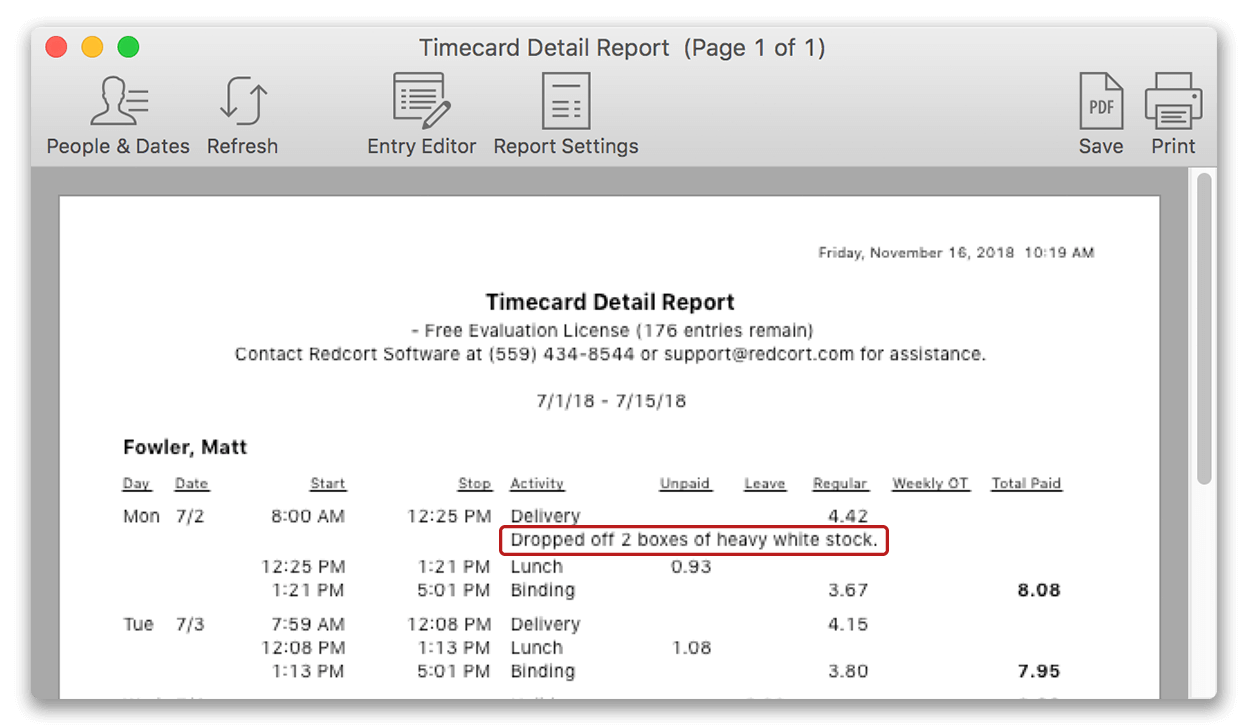Click the date range 7/1/18 - 7/15/18
Screen dimensions: 1248x728
click(610, 400)
